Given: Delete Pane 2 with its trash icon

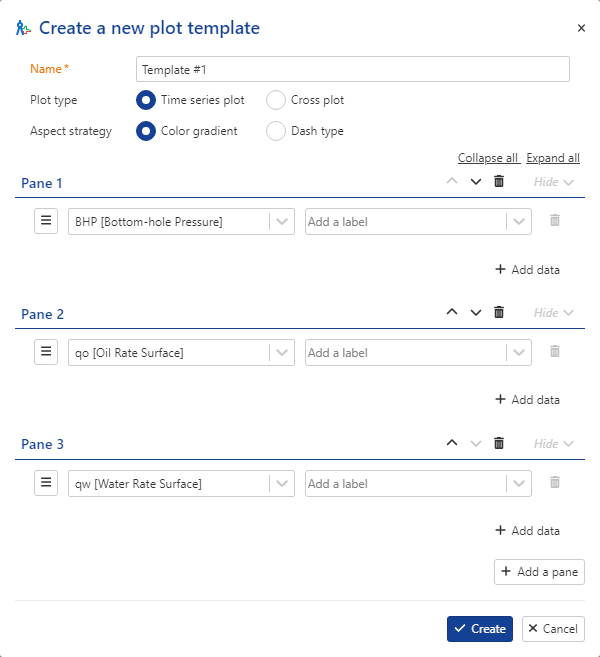Looking at the screenshot, I should (499, 312).
